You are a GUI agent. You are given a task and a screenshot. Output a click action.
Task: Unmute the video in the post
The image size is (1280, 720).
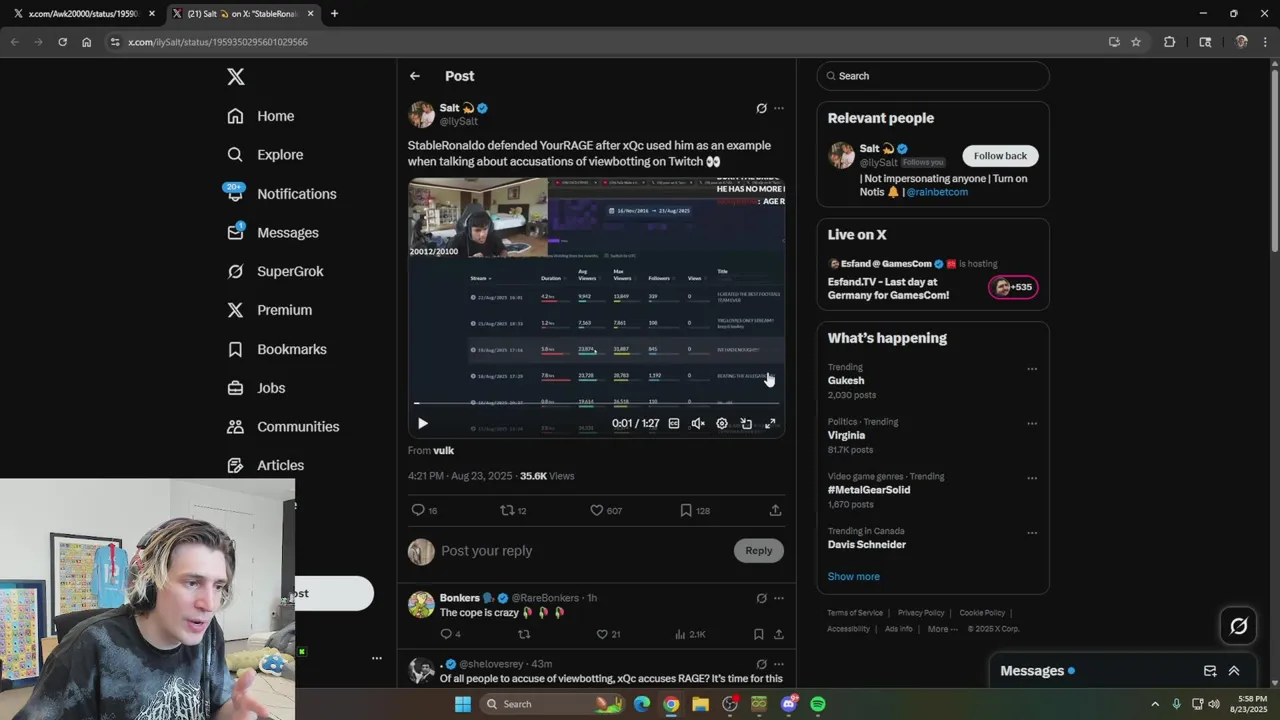(698, 424)
